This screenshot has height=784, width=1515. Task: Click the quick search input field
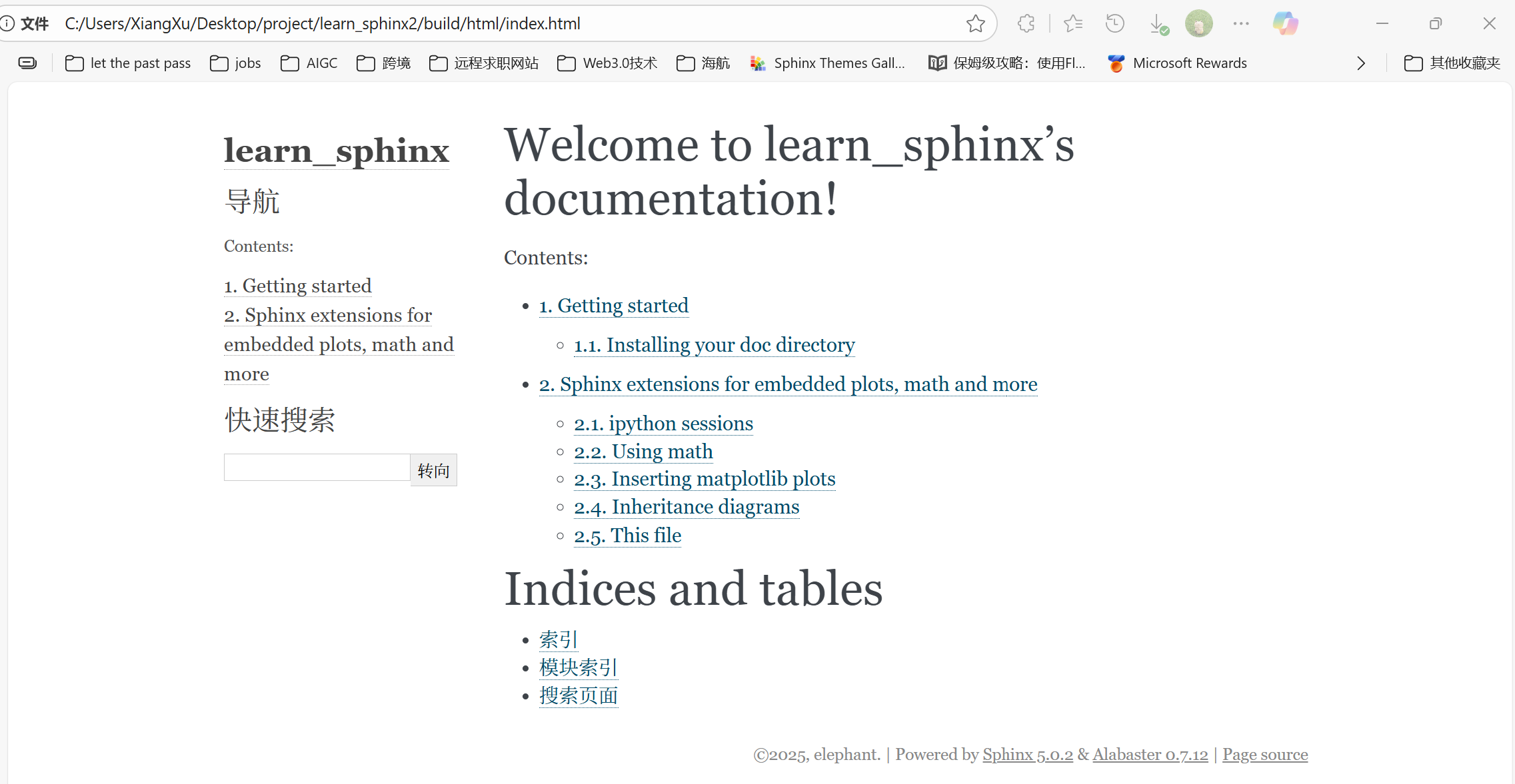coord(317,468)
